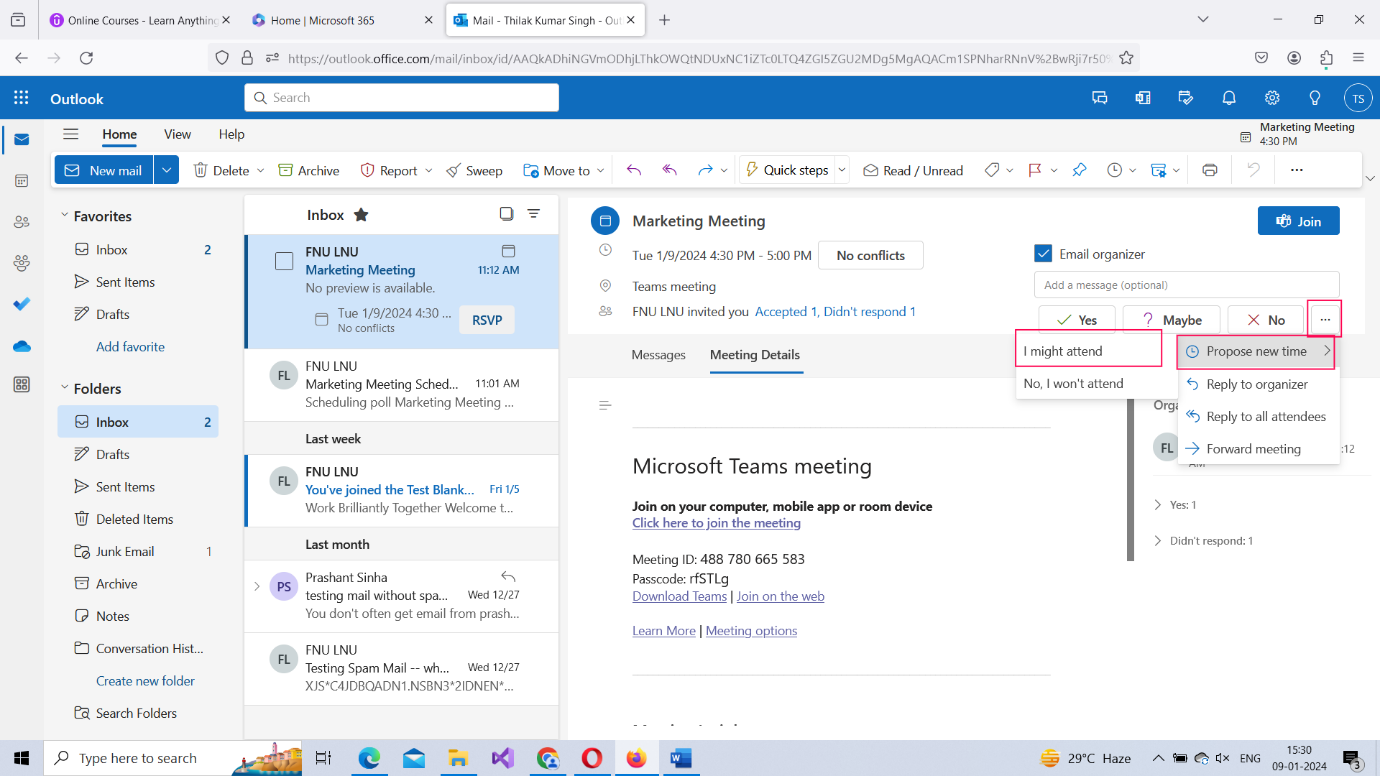This screenshot has width=1380, height=776.
Task: Click the Select messages icon beside Inbox
Action: tap(506, 214)
